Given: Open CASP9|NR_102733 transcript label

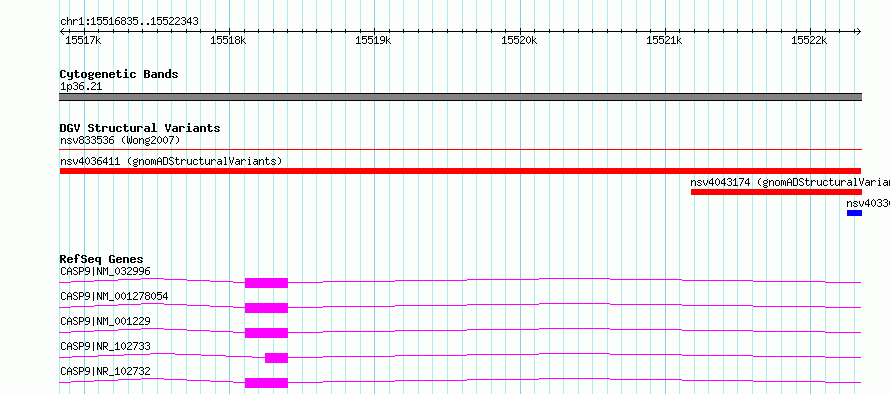Looking at the screenshot, I should (x=106, y=346).
